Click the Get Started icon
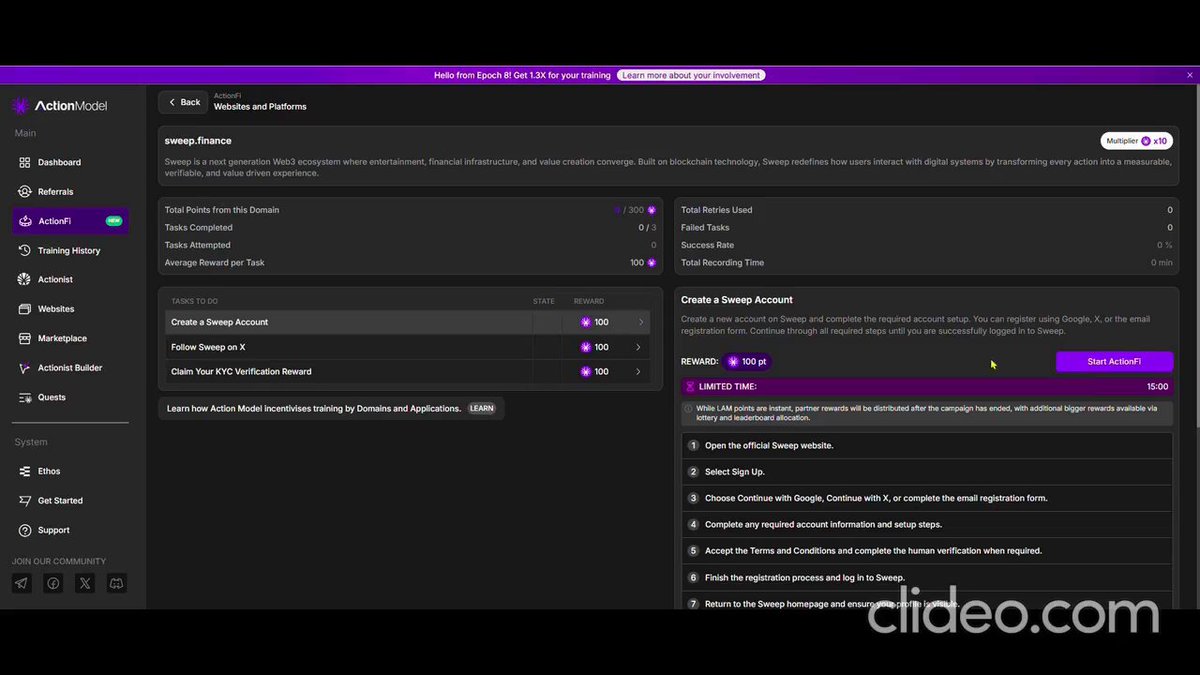Image resolution: width=1200 pixels, height=675 pixels. (x=25, y=501)
